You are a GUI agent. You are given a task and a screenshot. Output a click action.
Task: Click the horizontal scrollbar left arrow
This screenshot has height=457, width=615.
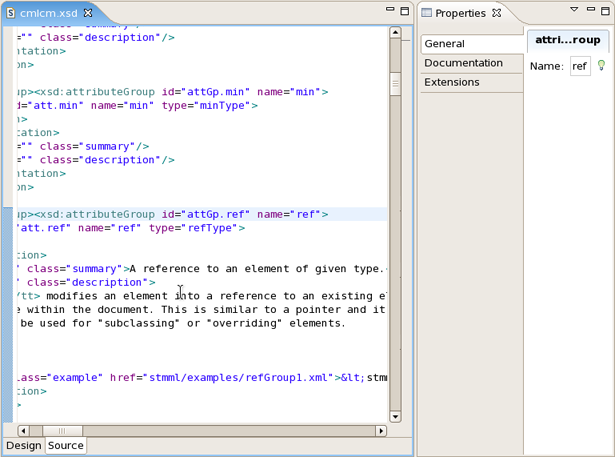coord(23,431)
